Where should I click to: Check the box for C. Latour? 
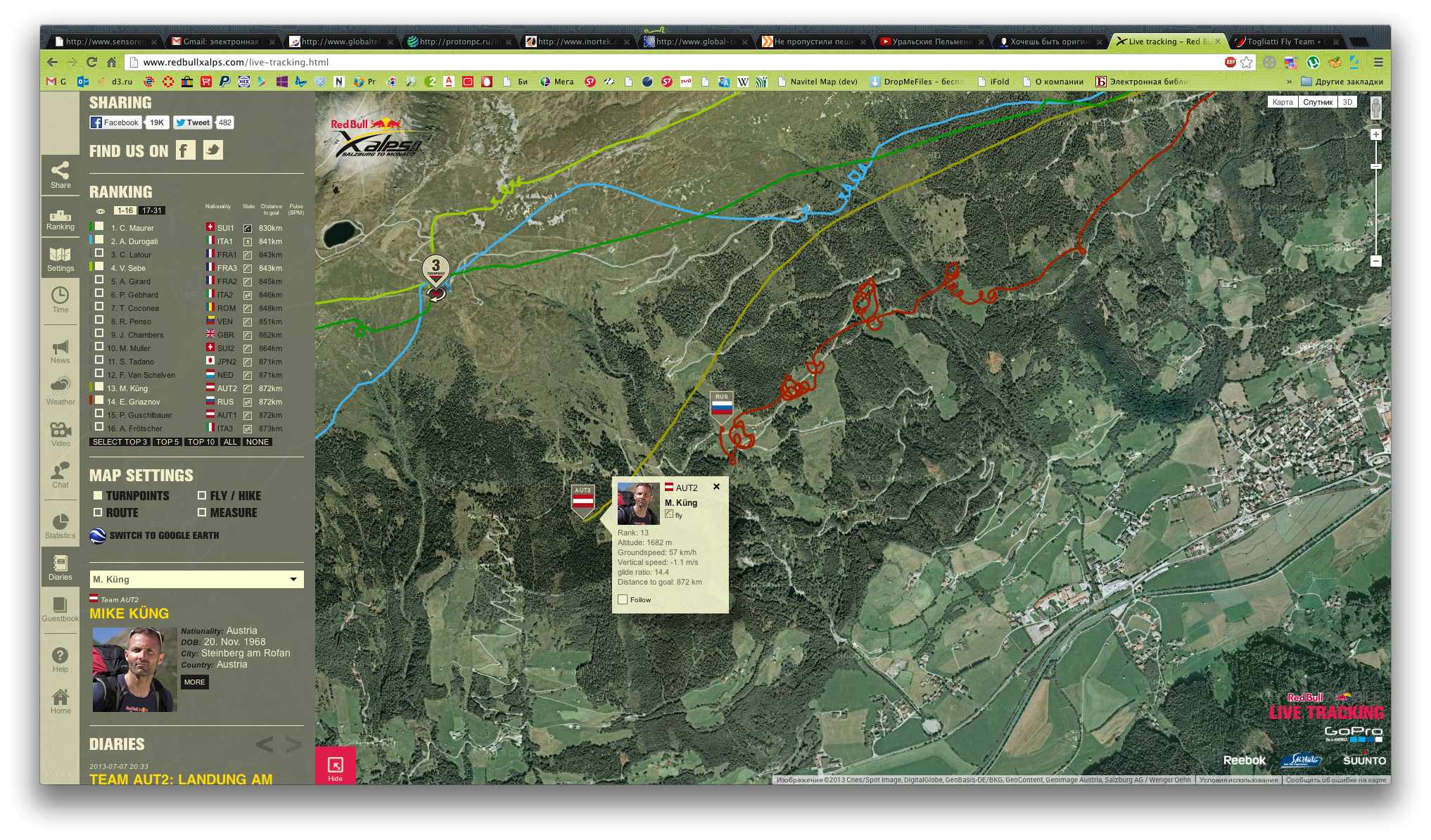tap(99, 254)
